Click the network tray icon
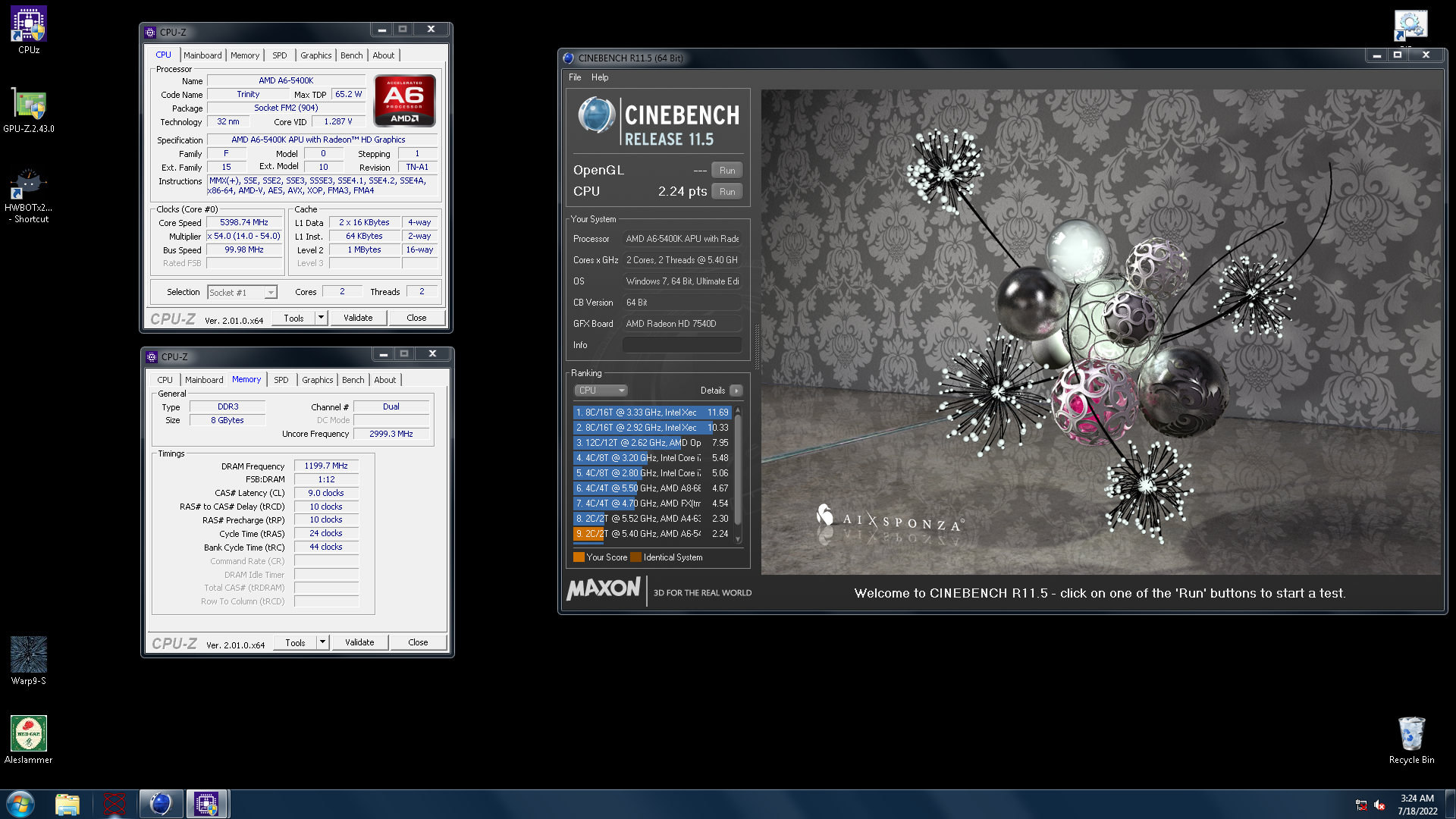Screen dimensions: 1456x819 pos(1361,805)
